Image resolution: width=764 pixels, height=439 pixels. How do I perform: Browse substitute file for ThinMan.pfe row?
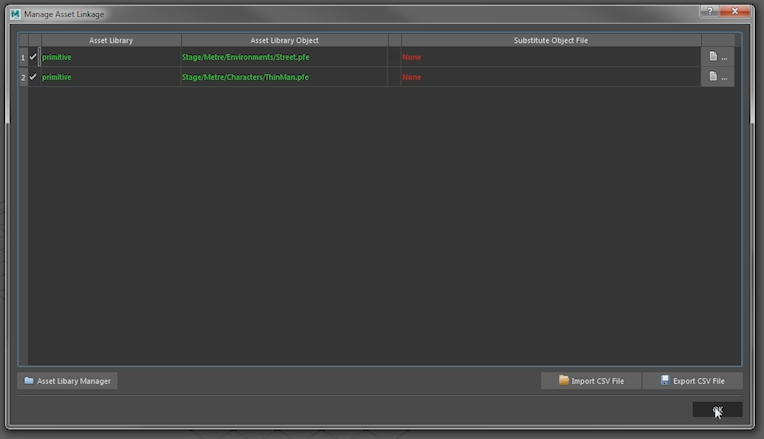point(717,77)
